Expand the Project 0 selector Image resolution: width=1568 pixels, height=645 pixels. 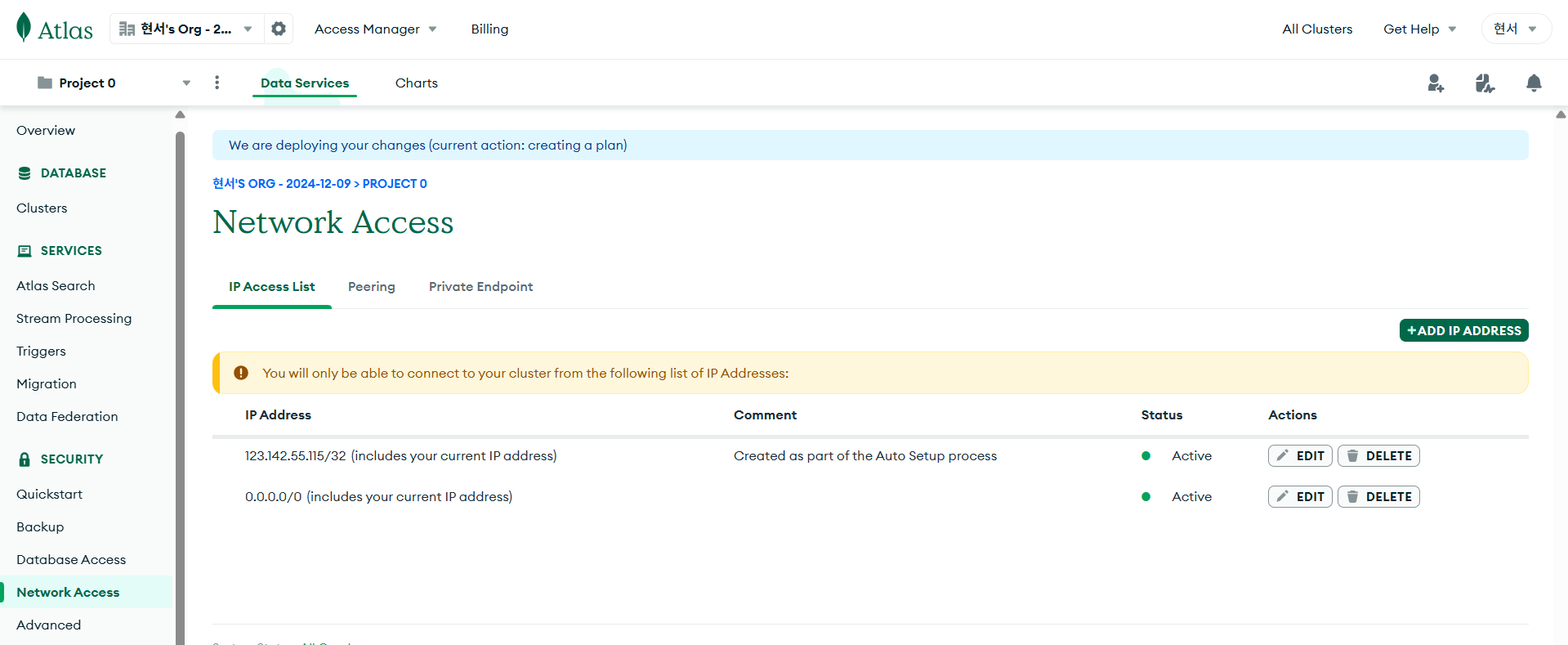tap(114, 83)
